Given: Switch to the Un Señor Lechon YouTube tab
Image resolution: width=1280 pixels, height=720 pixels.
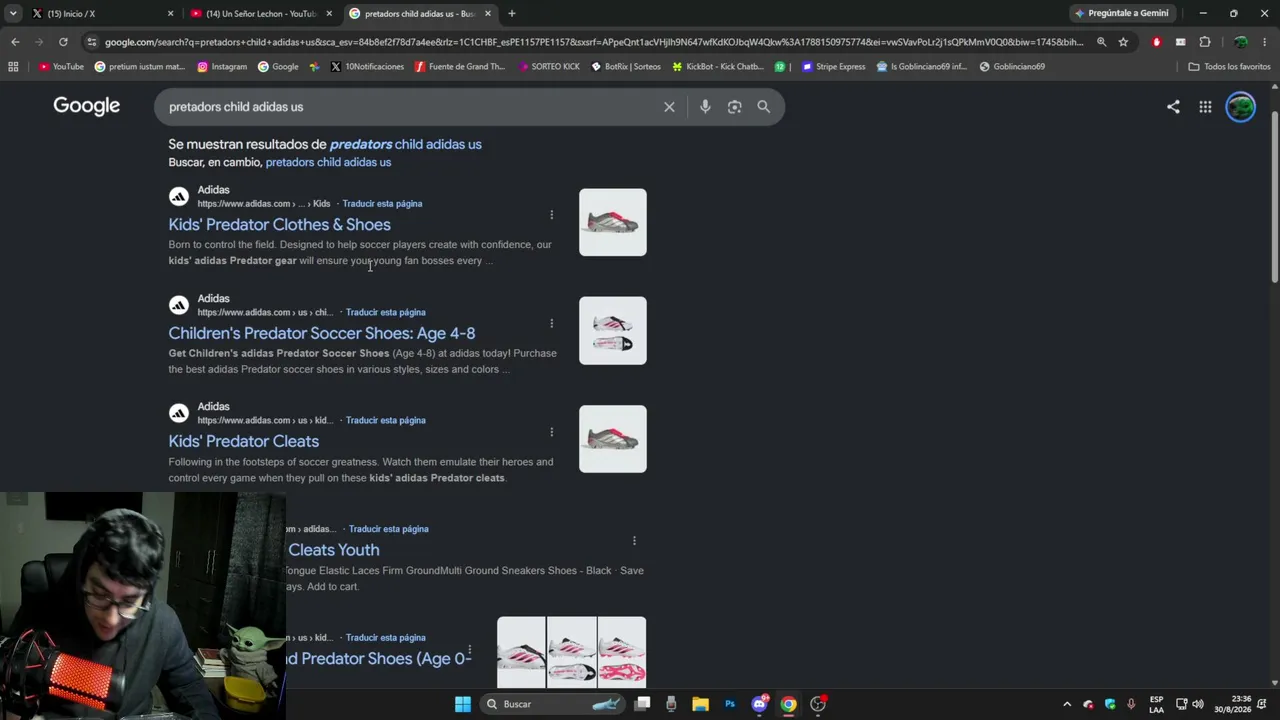Looking at the screenshot, I should tap(260, 13).
